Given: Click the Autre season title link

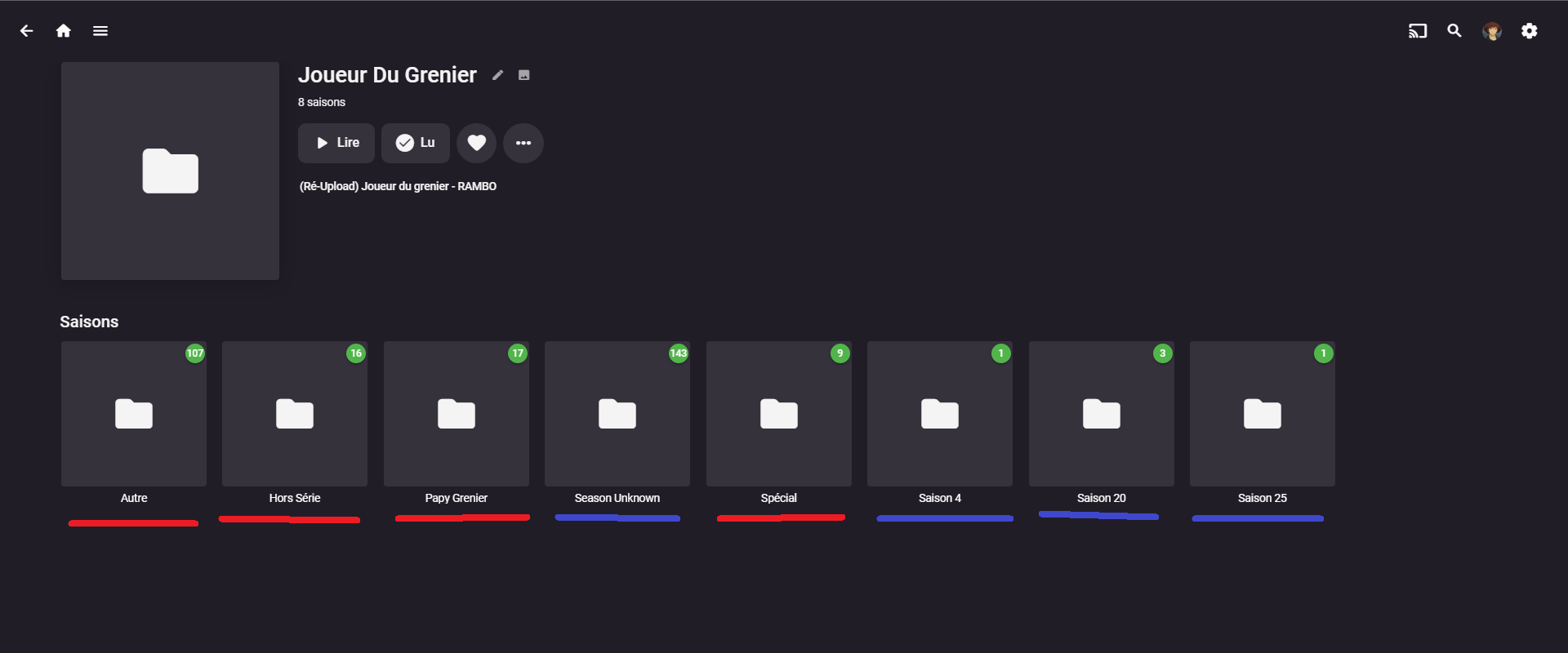Looking at the screenshot, I should click(x=134, y=498).
